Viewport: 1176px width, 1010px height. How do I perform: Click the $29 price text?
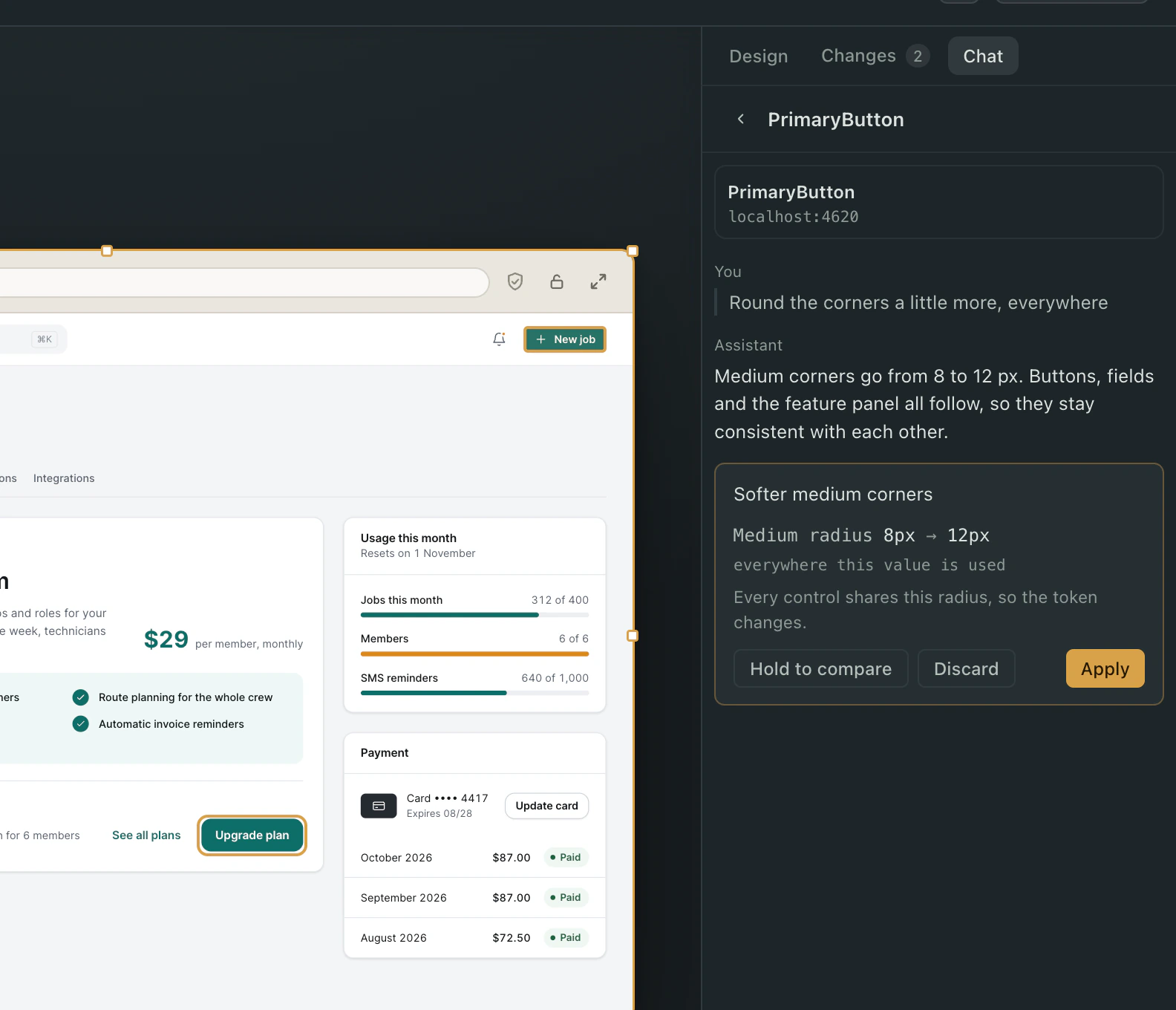166,639
